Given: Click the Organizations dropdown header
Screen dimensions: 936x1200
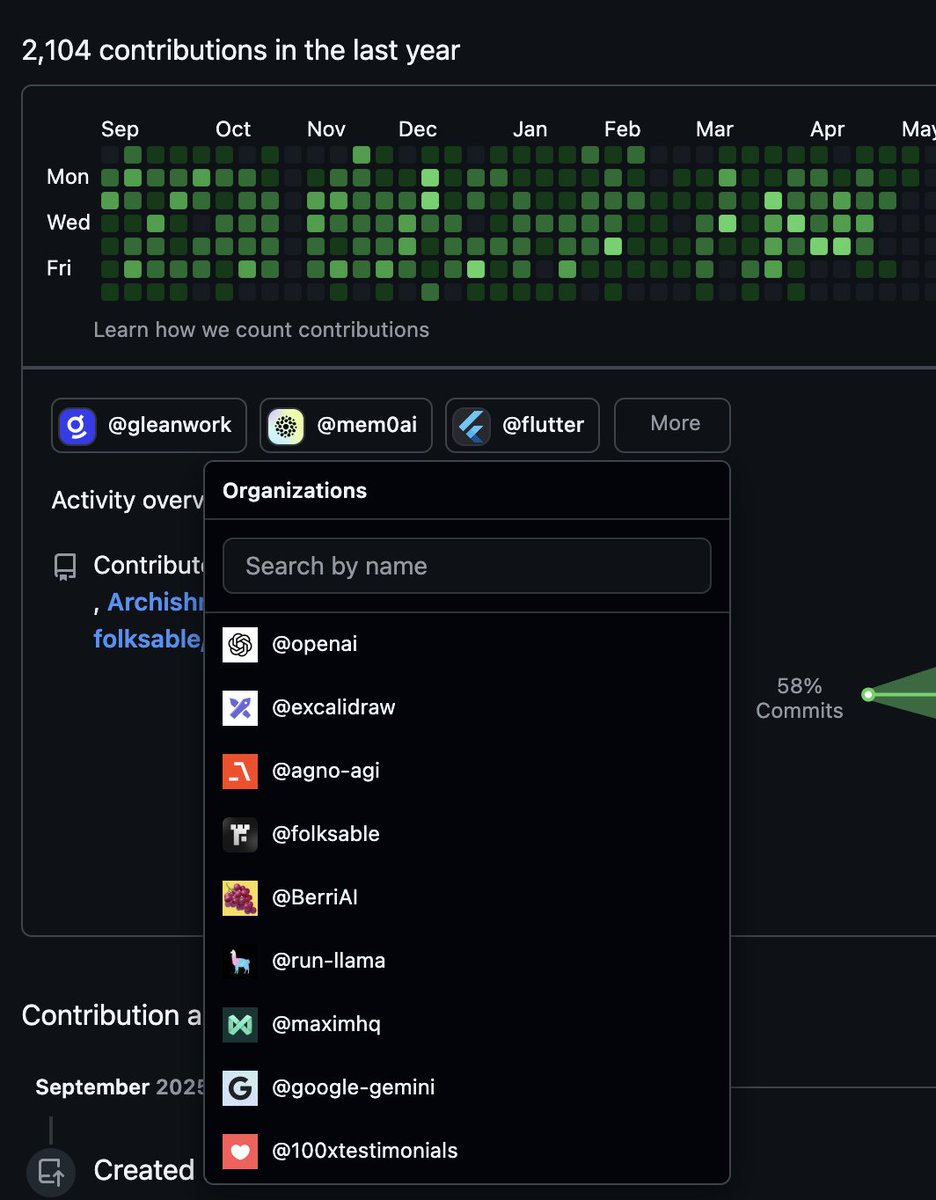Looking at the screenshot, I should pyautogui.click(x=294, y=491).
